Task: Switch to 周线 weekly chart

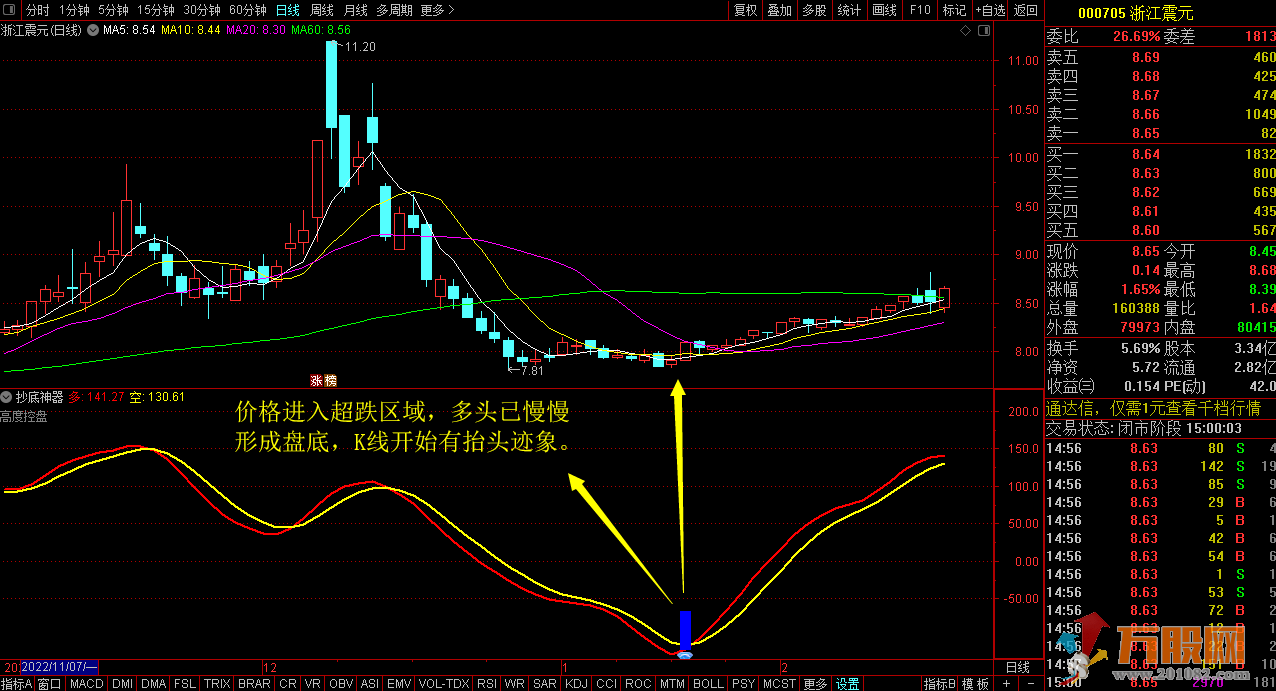Action: point(322,10)
